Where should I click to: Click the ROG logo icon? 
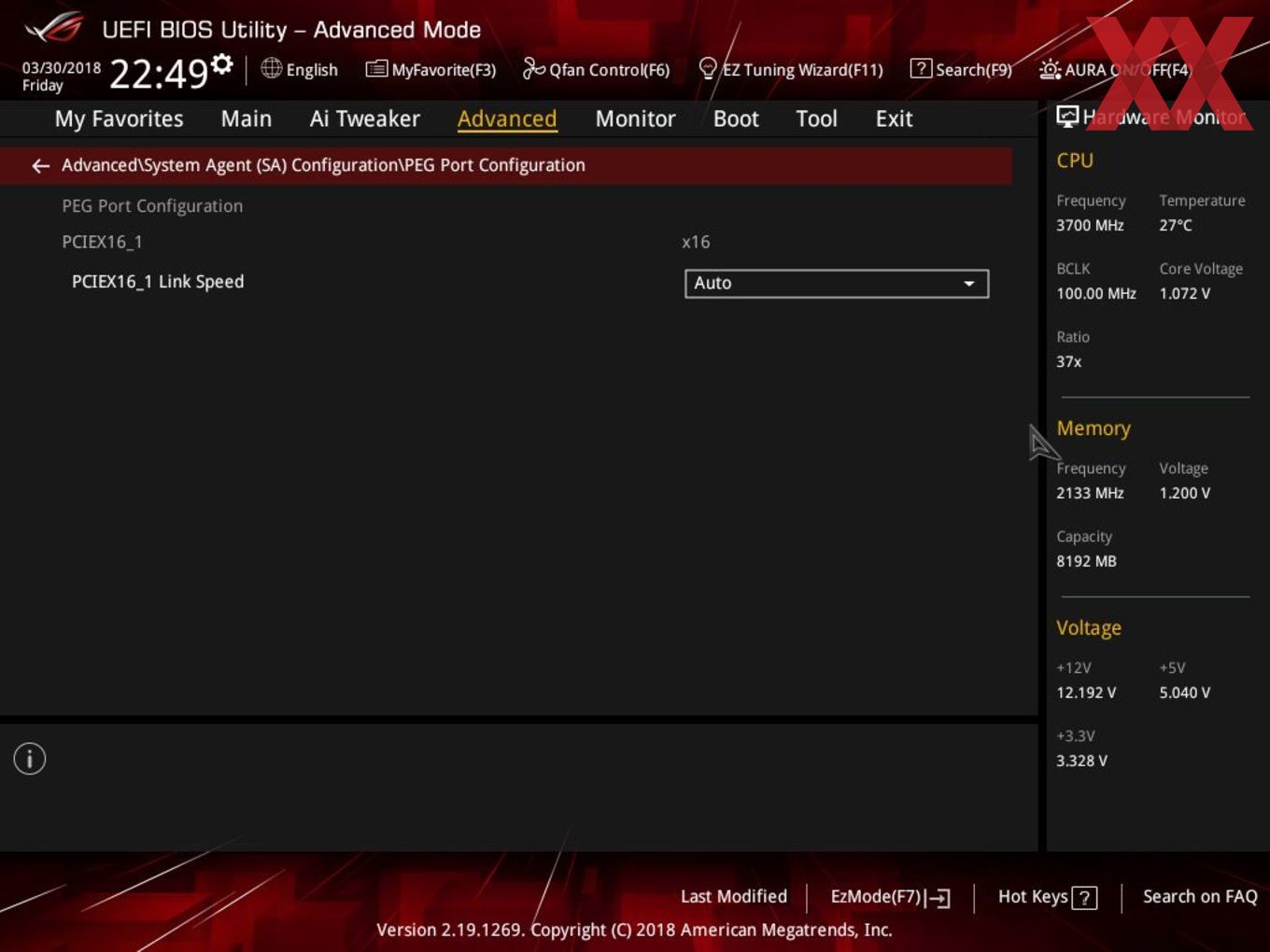click(x=54, y=28)
